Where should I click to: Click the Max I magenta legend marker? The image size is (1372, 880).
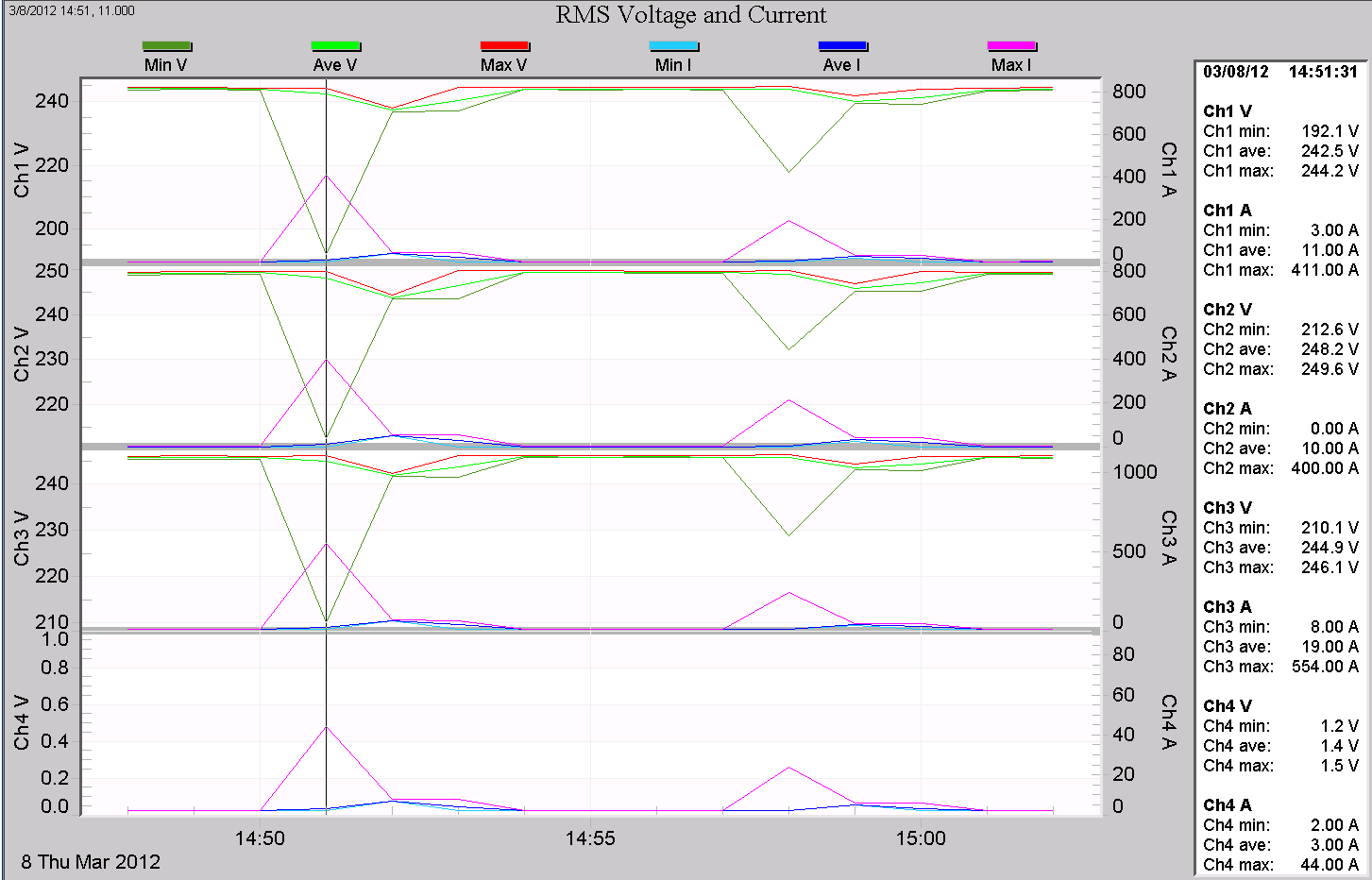point(1012,44)
